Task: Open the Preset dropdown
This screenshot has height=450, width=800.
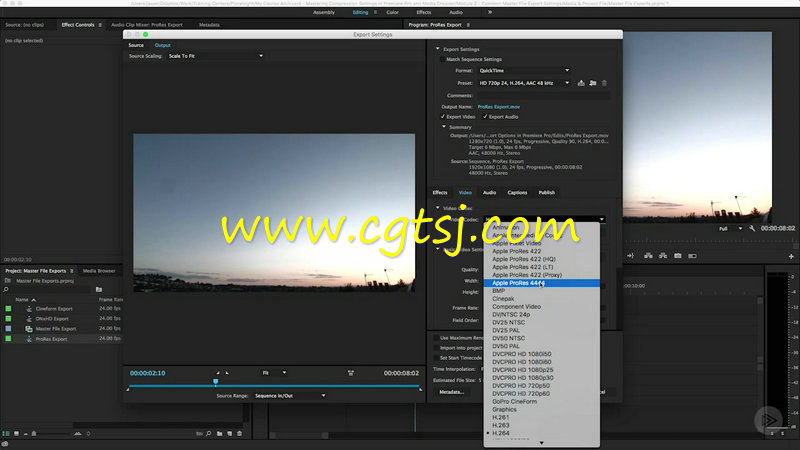Action: (524, 83)
